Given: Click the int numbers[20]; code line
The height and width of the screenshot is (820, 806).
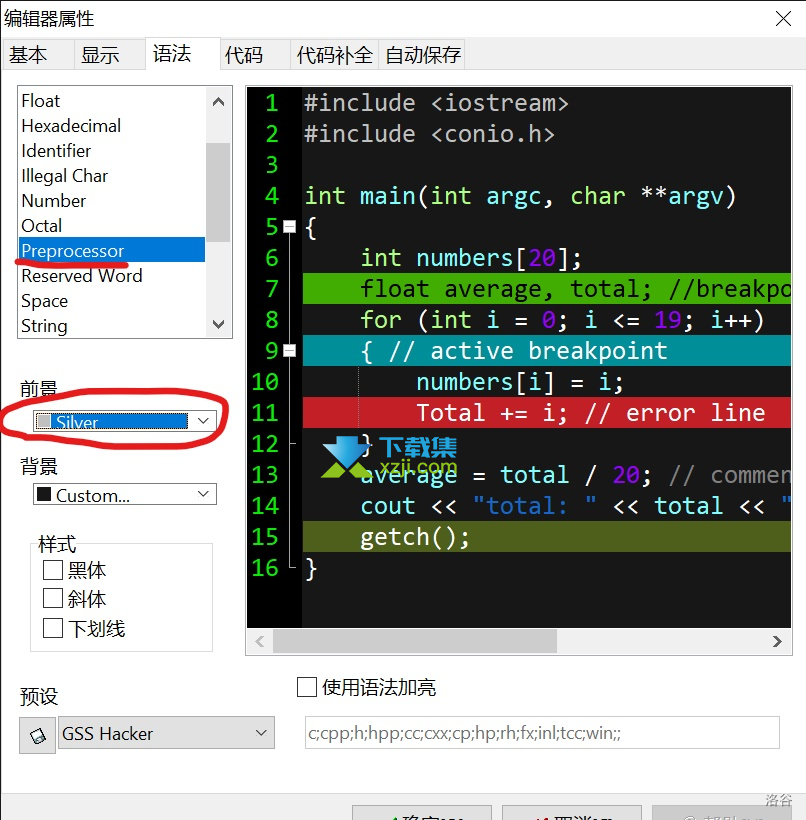Looking at the screenshot, I should (x=471, y=258).
